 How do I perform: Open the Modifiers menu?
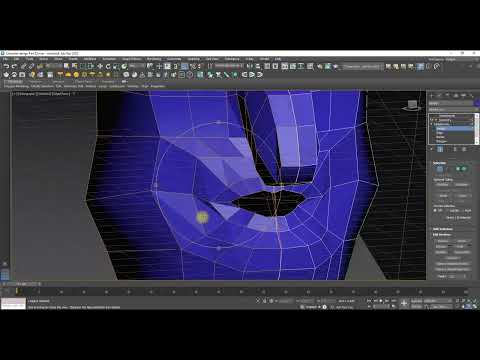click(x=90, y=59)
